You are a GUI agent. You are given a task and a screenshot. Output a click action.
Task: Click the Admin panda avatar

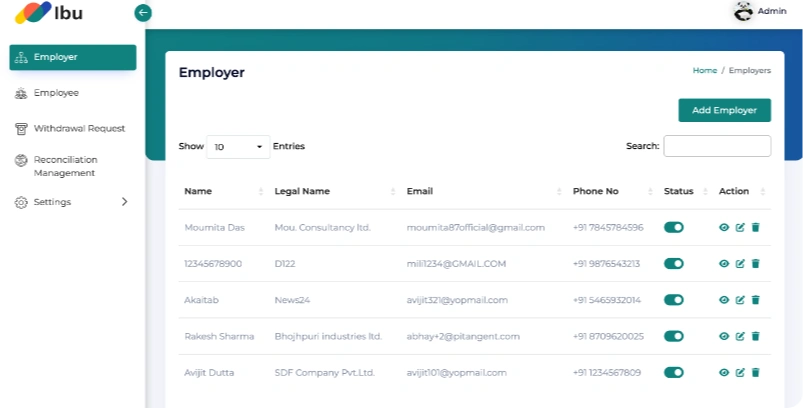pyautogui.click(x=743, y=11)
